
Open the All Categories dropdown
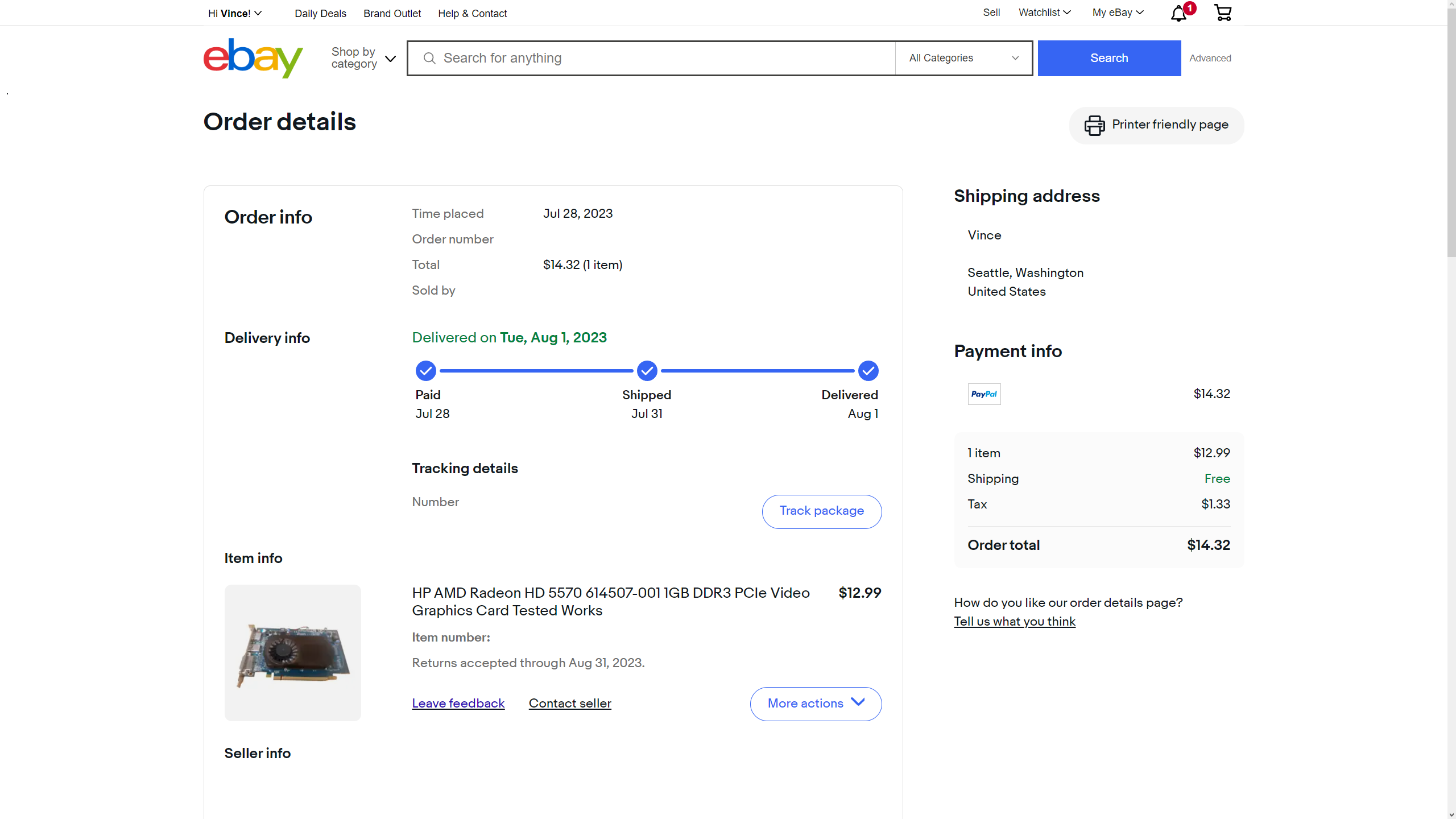coord(963,58)
